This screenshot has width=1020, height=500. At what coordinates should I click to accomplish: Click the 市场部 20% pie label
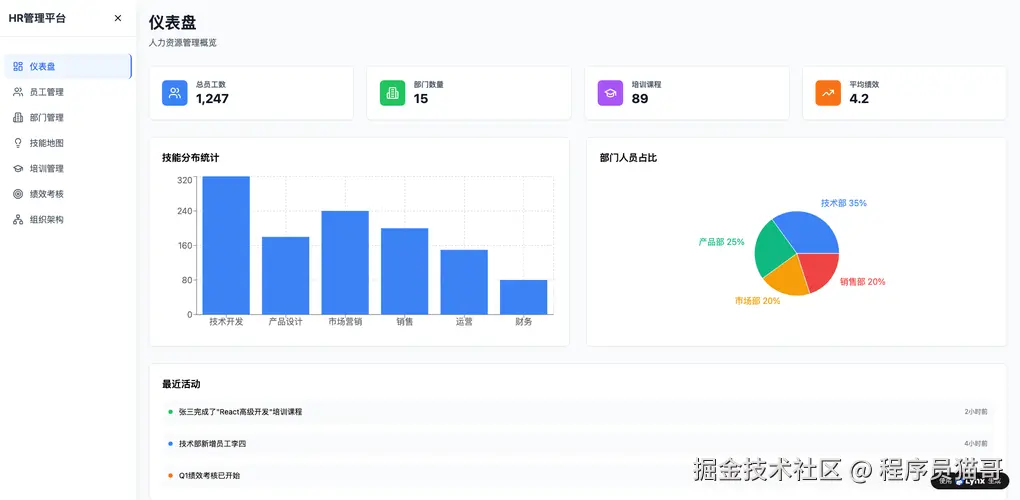tap(758, 301)
